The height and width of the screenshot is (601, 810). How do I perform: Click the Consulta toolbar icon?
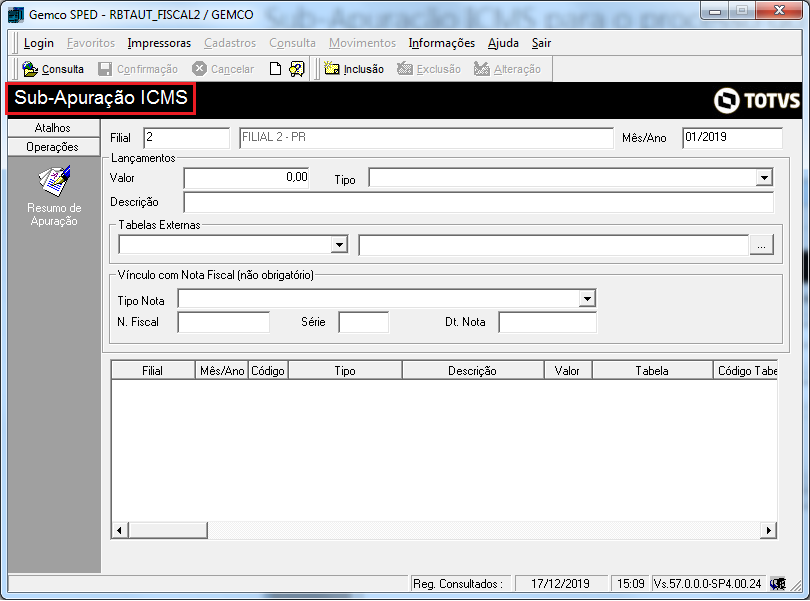pyautogui.click(x=30, y=69)
